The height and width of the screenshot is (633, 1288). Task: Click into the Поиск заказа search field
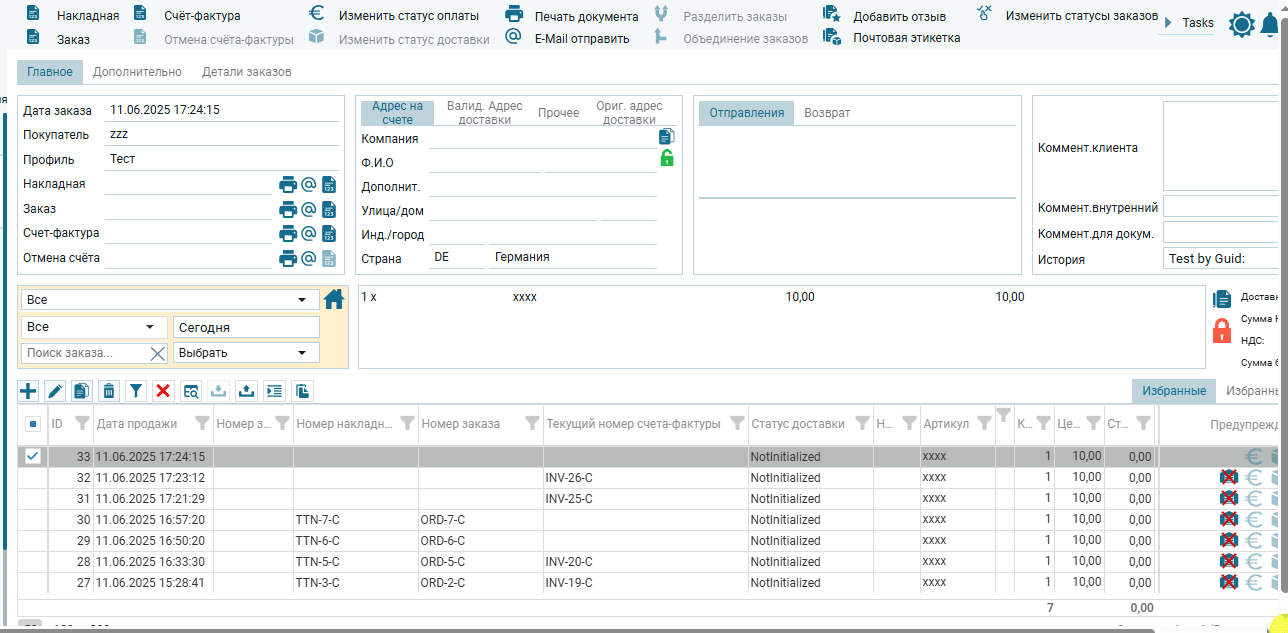tap(85, 353)
